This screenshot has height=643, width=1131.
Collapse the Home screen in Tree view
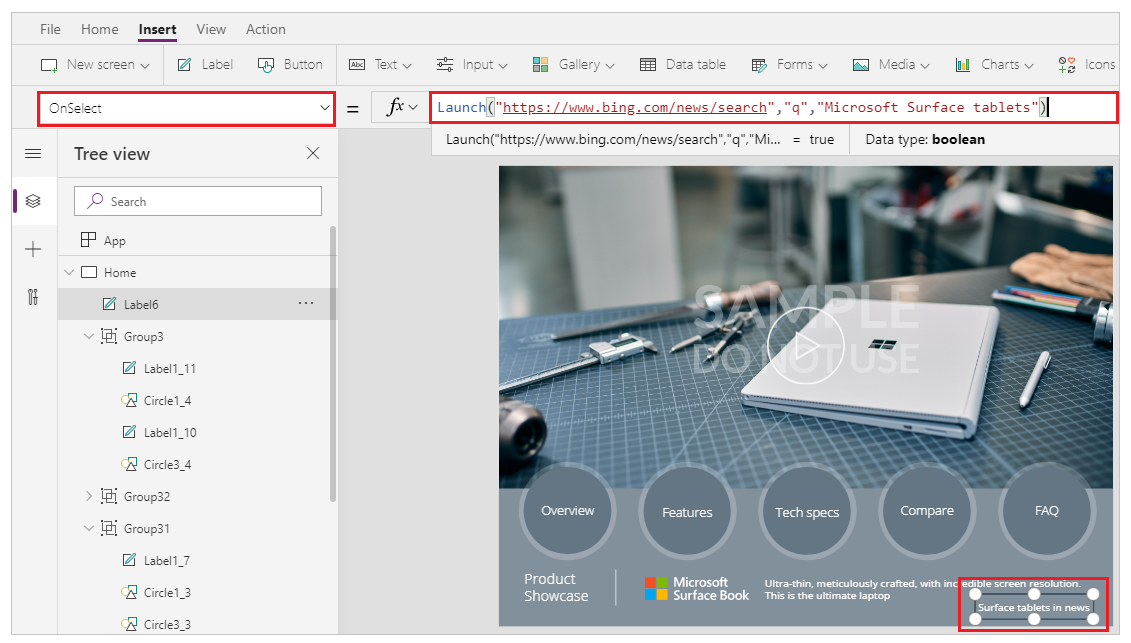tap(69, 271)
